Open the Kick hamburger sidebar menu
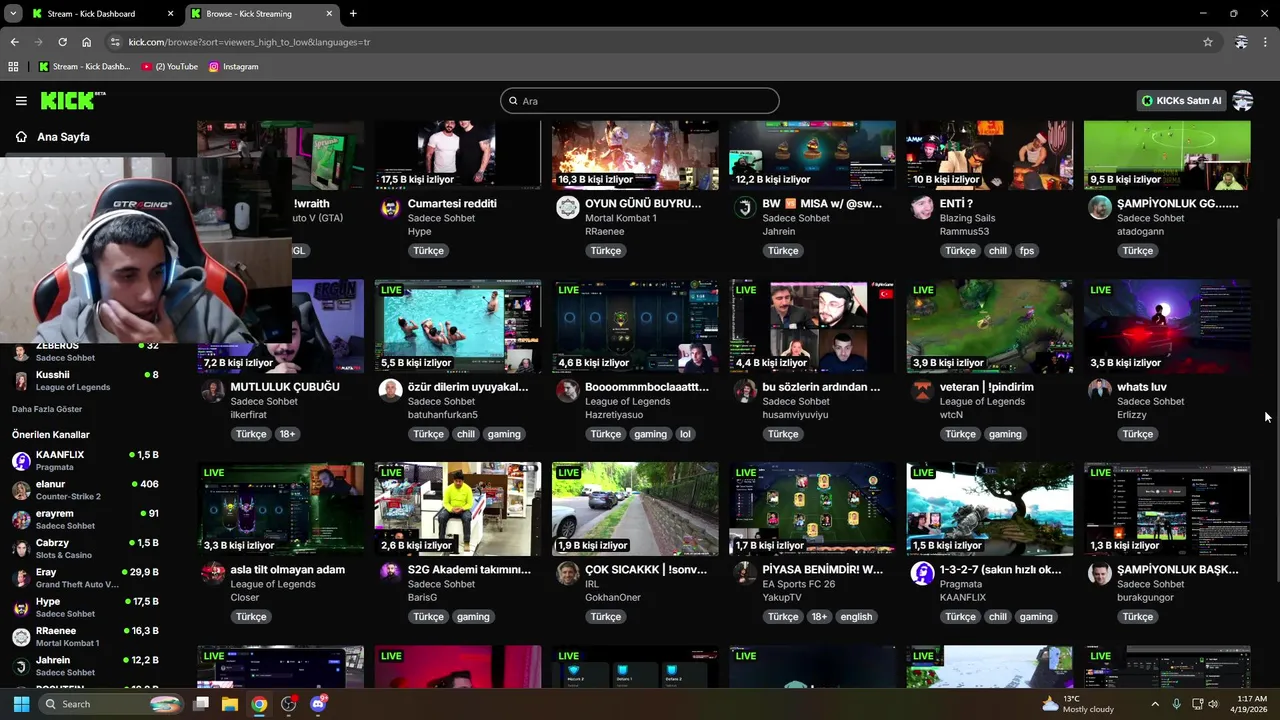The width and height of the screenshot is (1280, 720). (21, 101)
